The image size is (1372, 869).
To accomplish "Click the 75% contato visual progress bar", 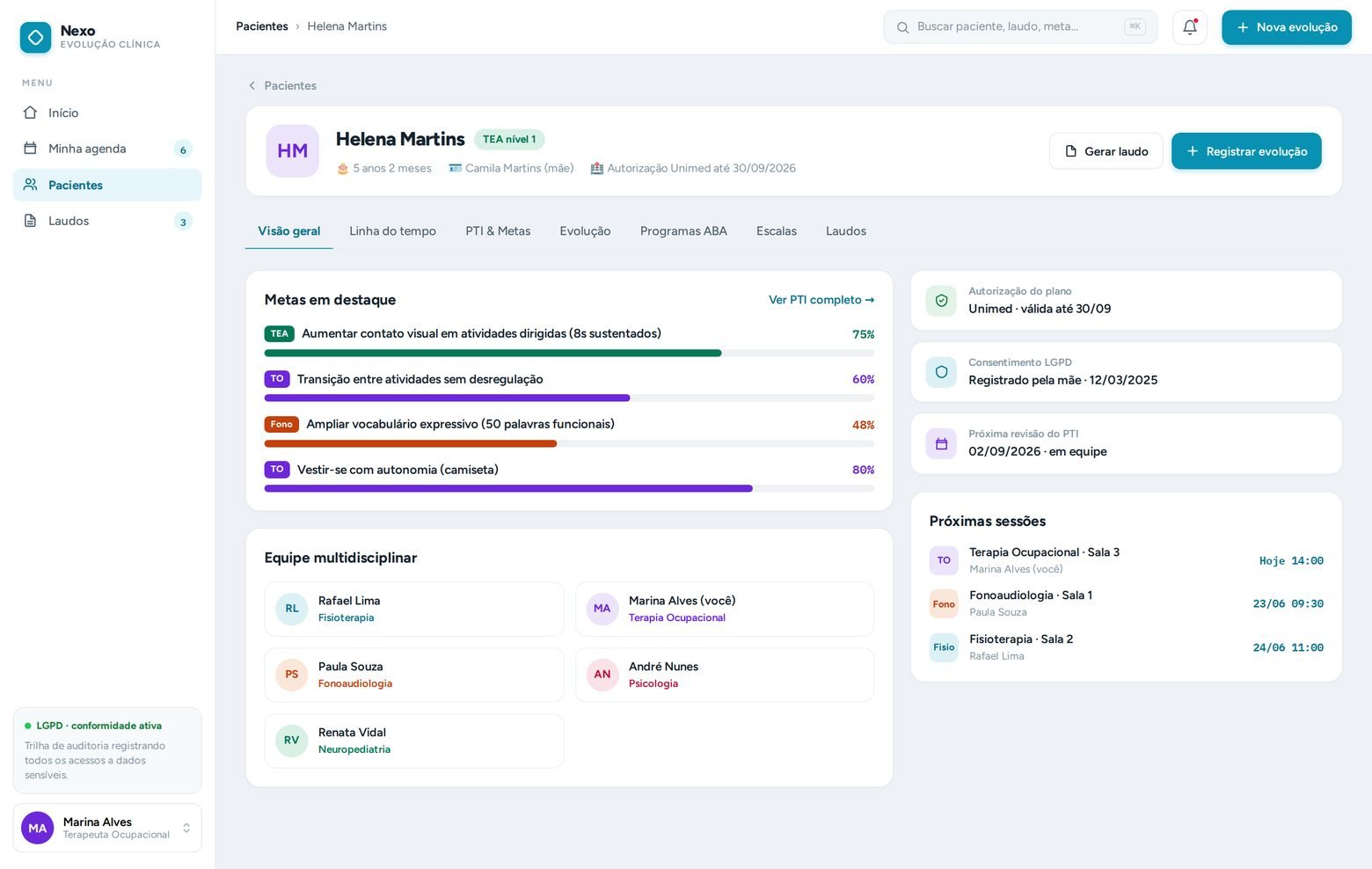I will click(x=569, y=354).
